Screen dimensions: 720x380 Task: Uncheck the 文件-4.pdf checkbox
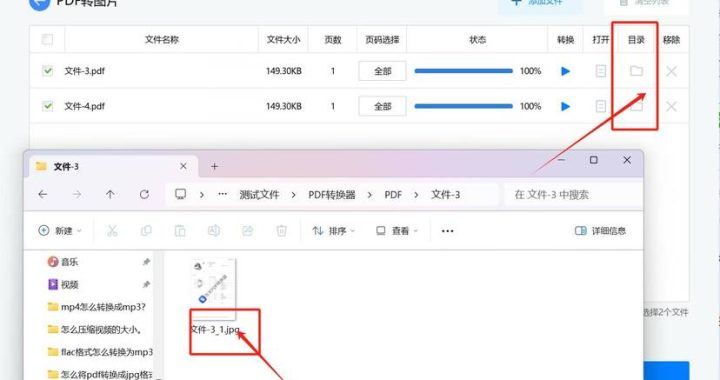coord(47,106)
